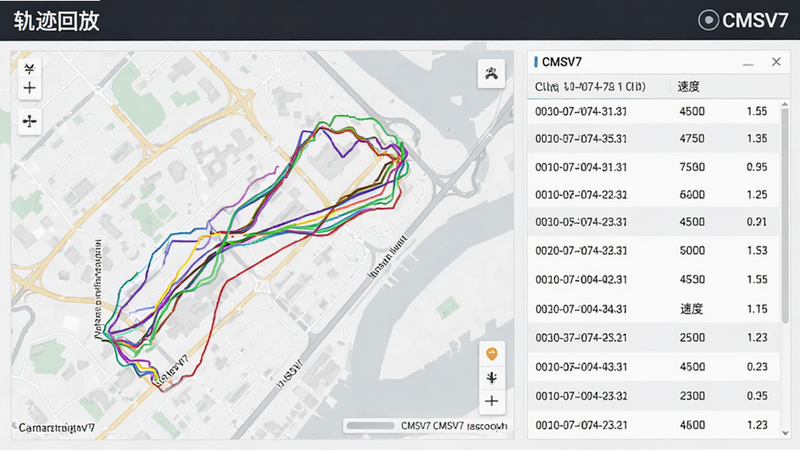The width and height of the screenshot is (800, 450).
Task: Click the plus button below the orange pin
Action: (492, 401)
